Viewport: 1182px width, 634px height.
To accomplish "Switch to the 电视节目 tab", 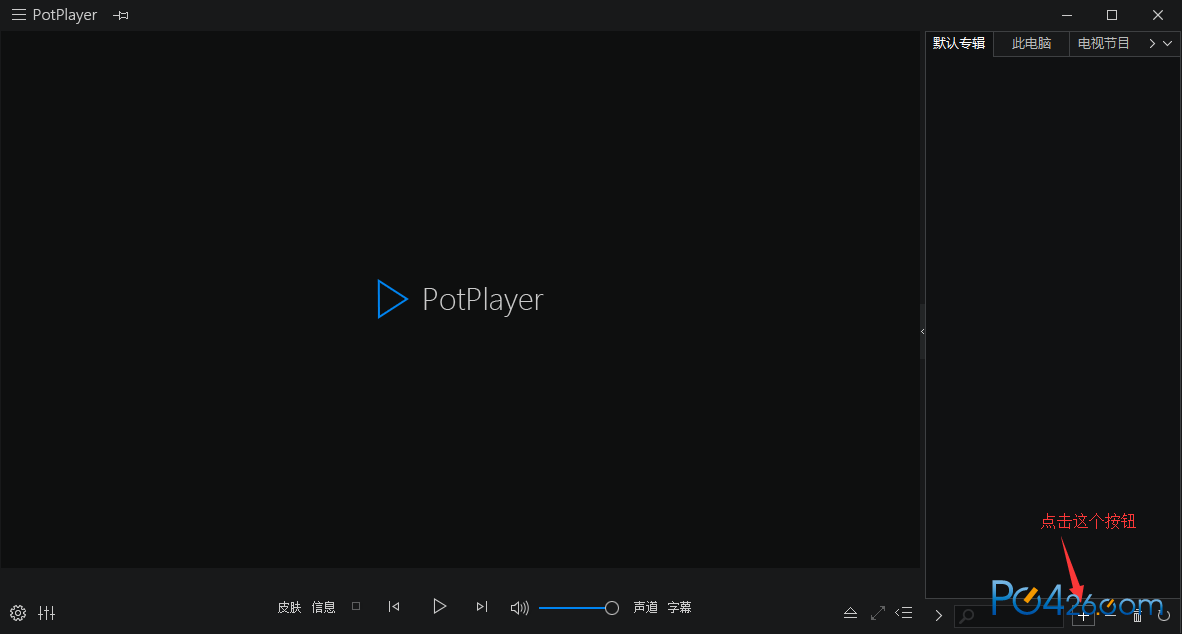I will [x=1104, y=44].
